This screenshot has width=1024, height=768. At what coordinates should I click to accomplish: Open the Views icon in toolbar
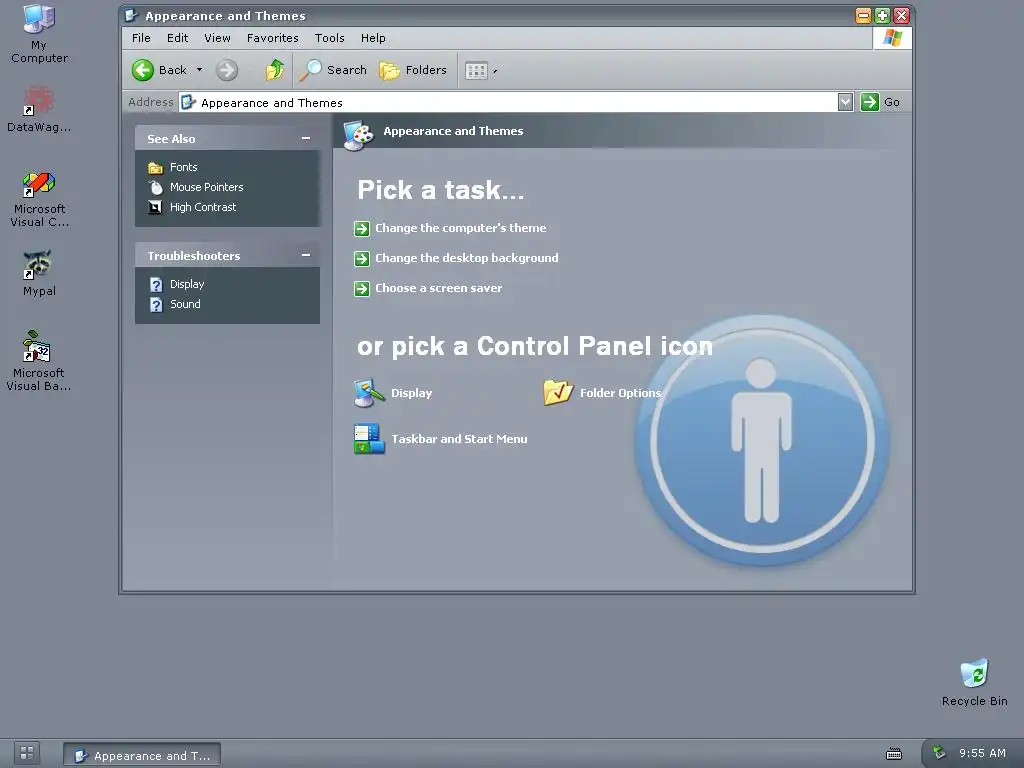click(476, 71)
